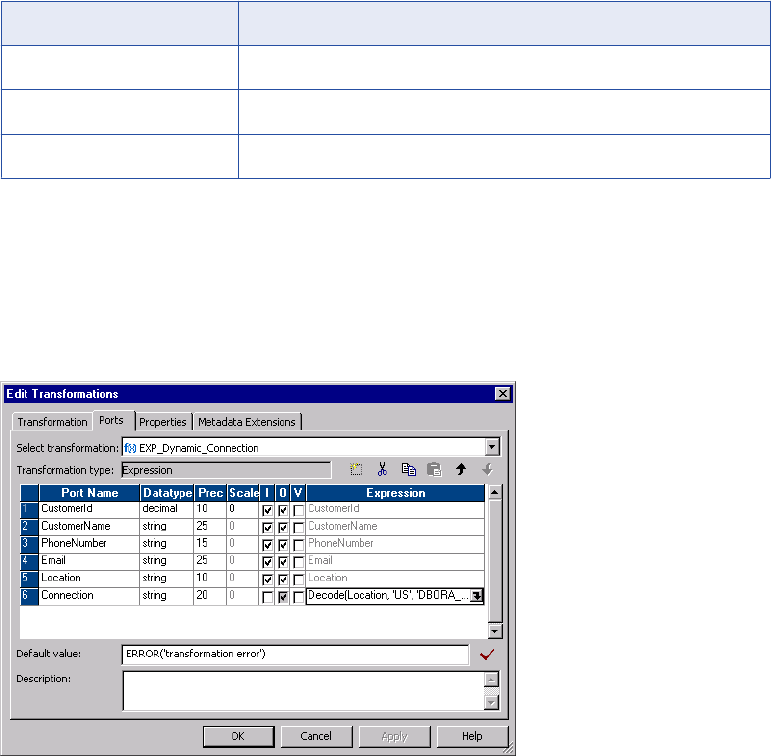
Task: Move port down with arrow icon
Action: click(487, 469)
